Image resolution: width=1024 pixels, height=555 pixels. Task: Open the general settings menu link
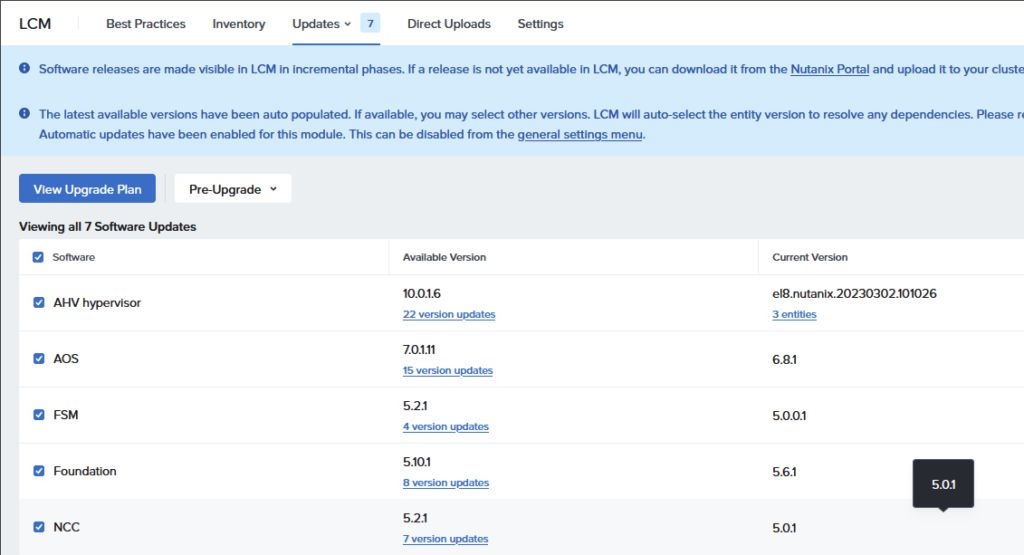579,135
